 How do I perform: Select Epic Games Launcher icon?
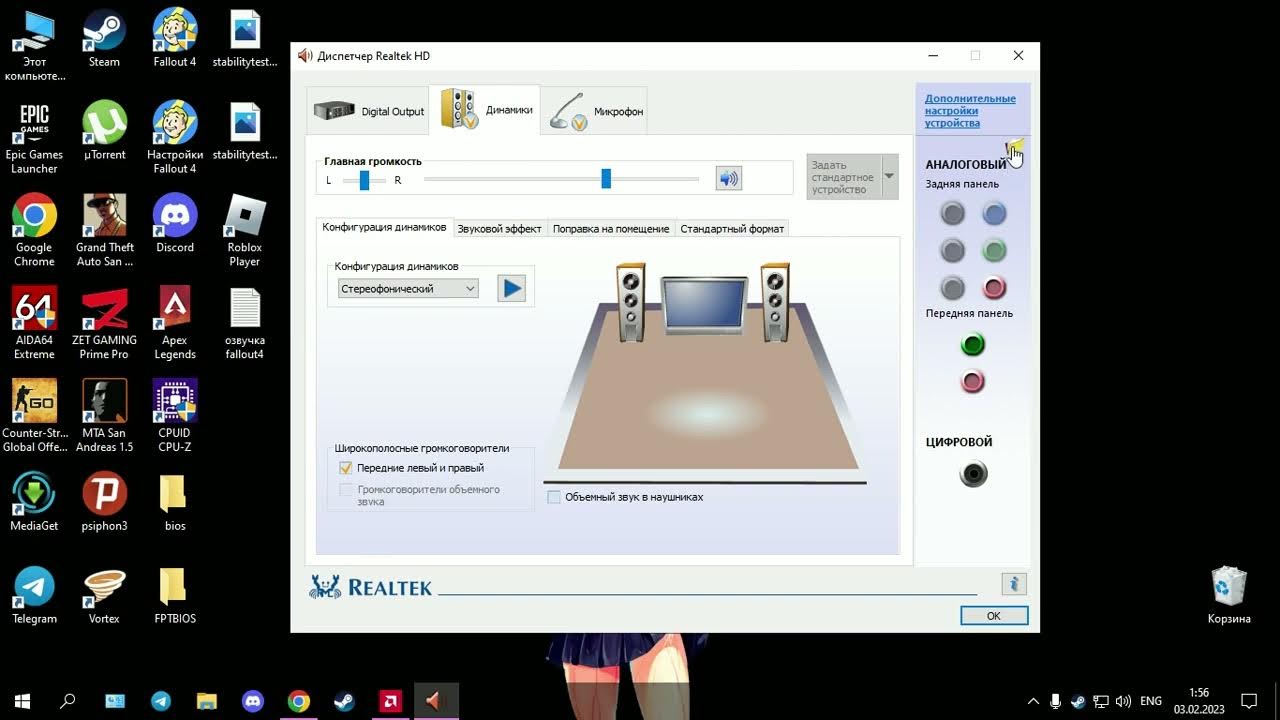click(x=34, y=138)
